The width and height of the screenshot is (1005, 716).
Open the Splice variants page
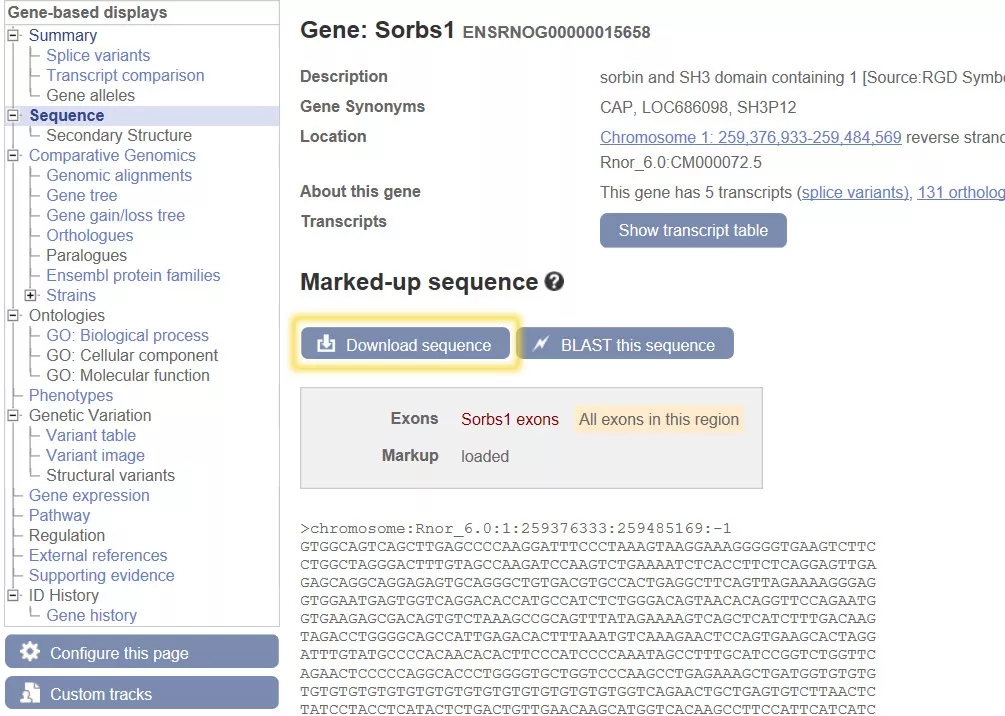click(x=98, y=55)
